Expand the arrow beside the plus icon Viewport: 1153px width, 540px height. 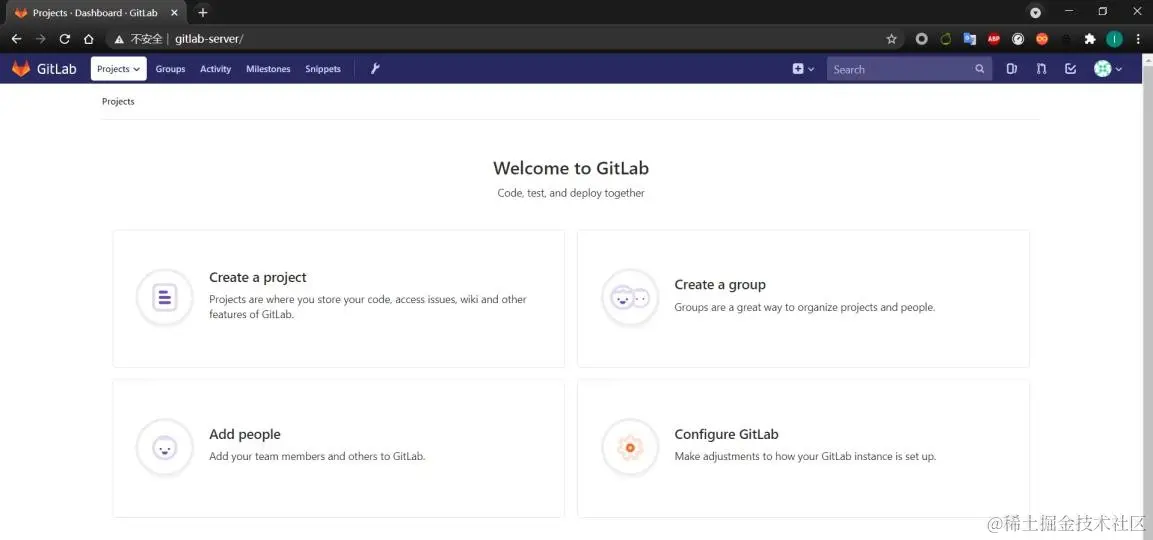(812, 69)
